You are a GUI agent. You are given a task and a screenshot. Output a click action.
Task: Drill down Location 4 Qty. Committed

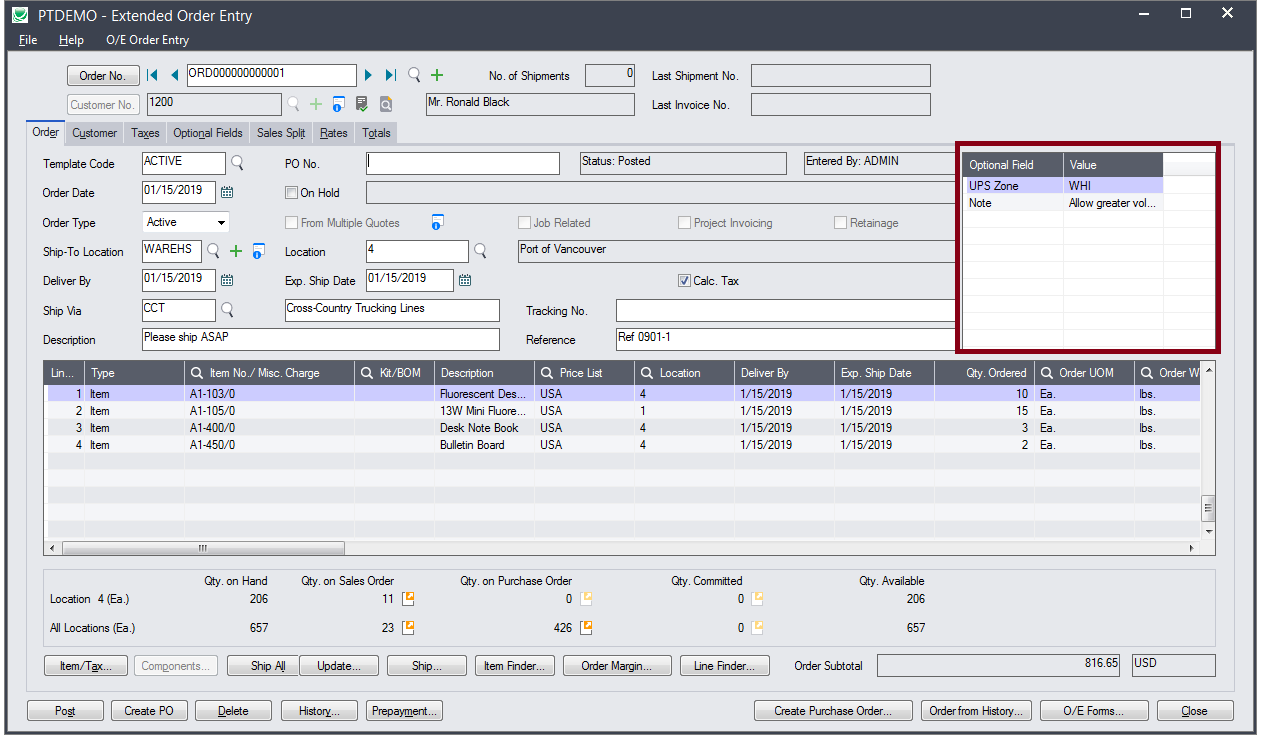758,599
